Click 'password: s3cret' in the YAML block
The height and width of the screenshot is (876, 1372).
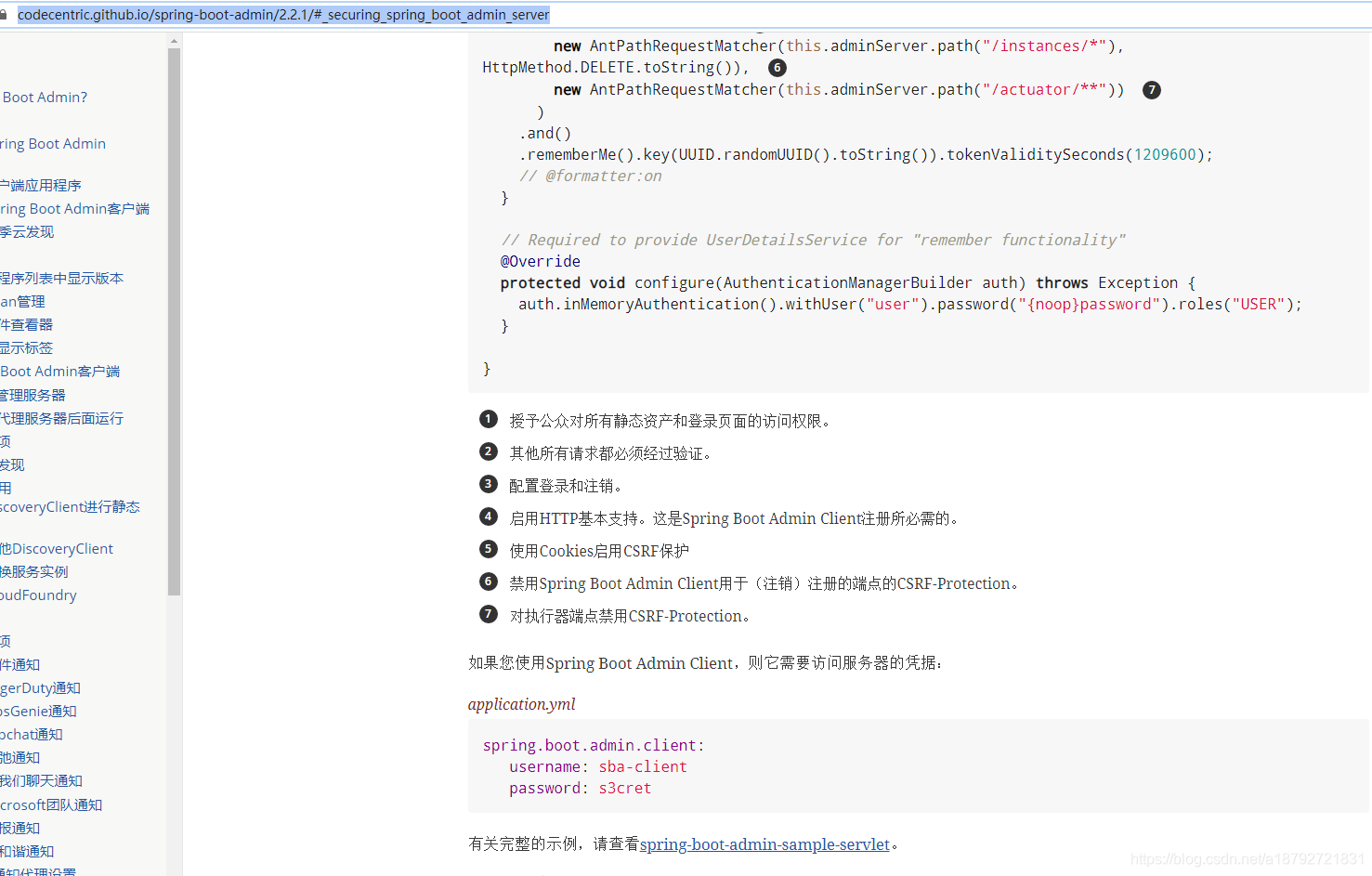(581, 789)
